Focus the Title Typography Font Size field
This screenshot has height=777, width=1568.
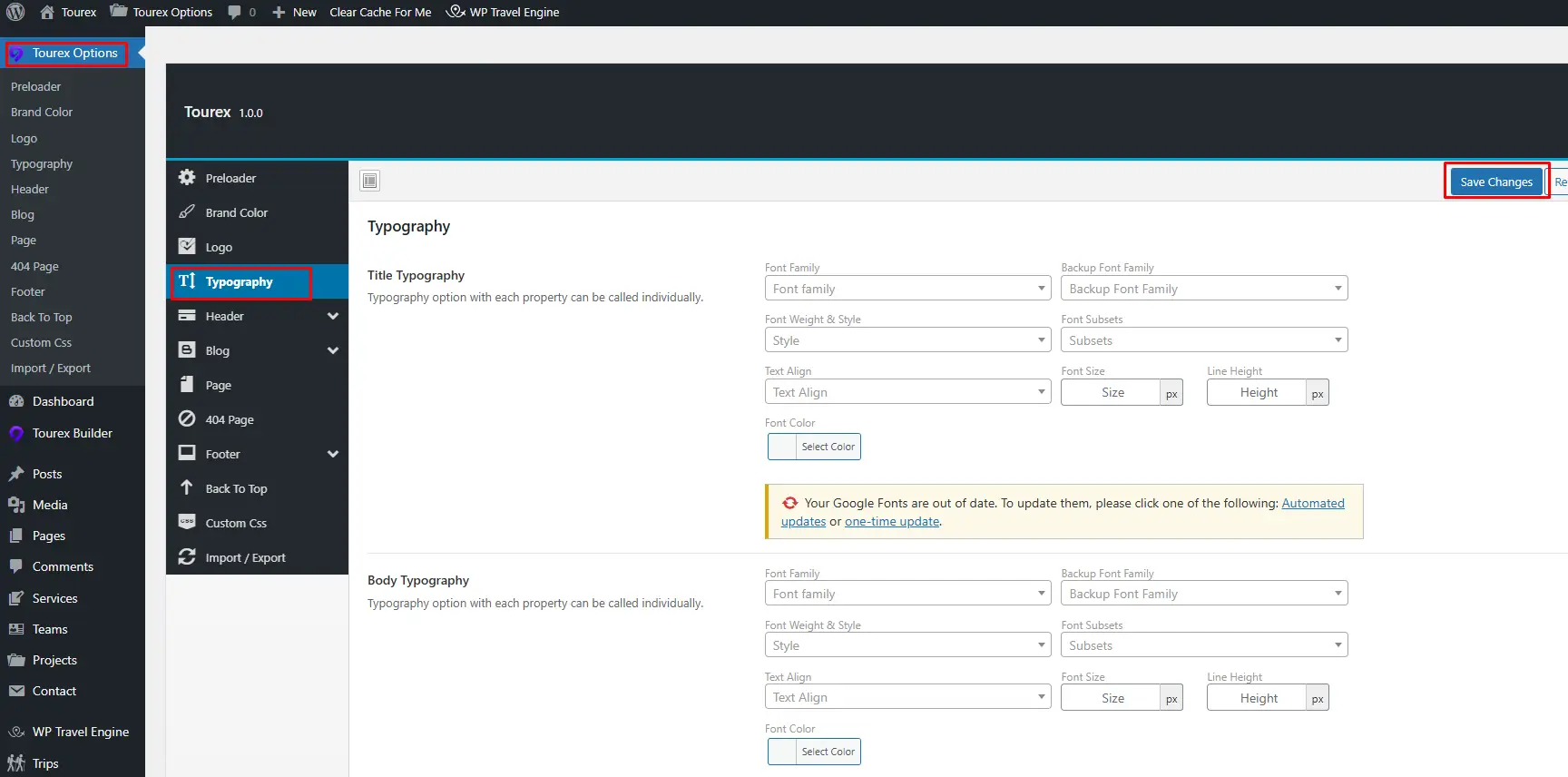coord(1112,392)
